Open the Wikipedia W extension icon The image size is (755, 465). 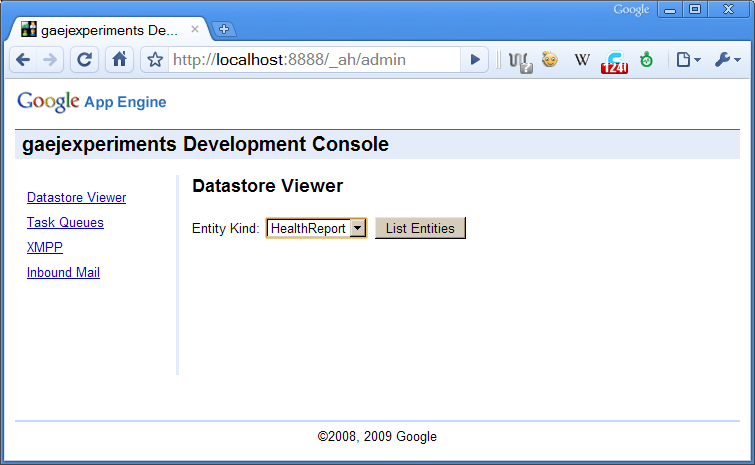(x=582, y=60)
